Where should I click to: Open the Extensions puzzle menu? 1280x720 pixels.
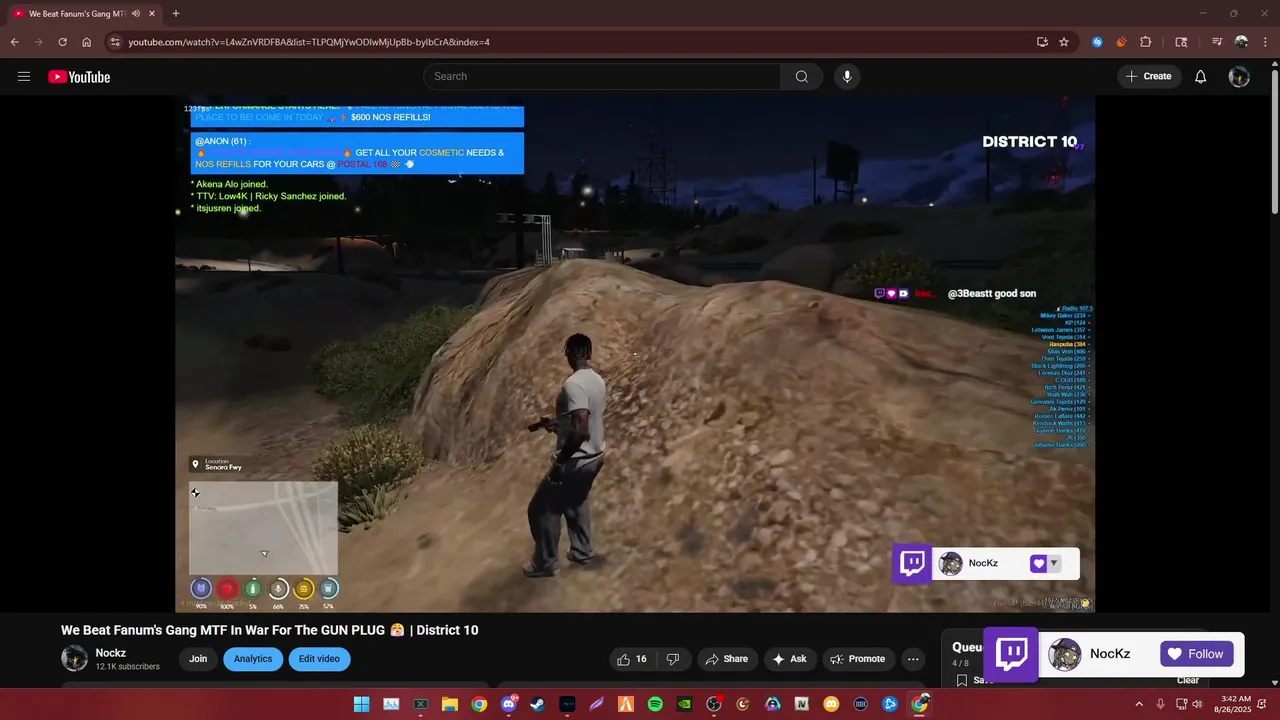[1146, 42]
